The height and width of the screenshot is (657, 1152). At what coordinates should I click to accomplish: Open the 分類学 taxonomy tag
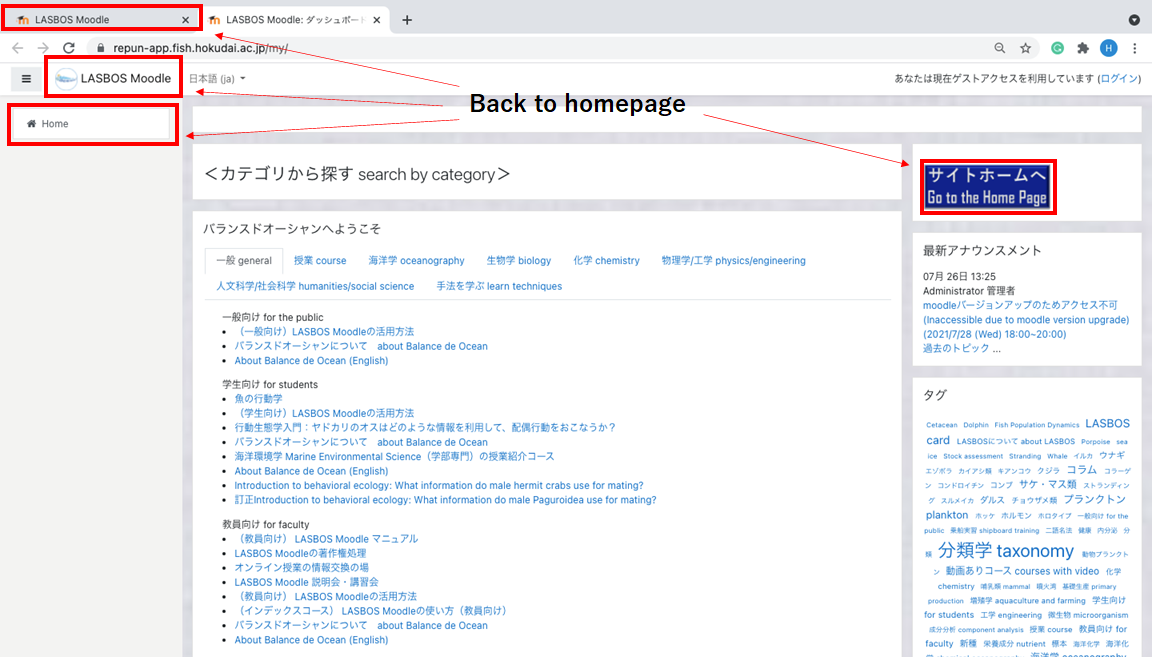pos(1006,551)
